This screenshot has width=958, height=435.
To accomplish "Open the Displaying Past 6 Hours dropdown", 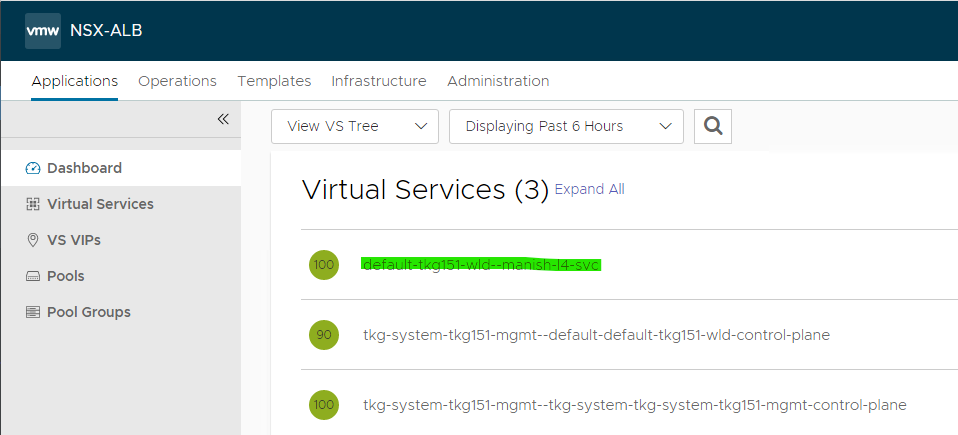I will (566, 126).
